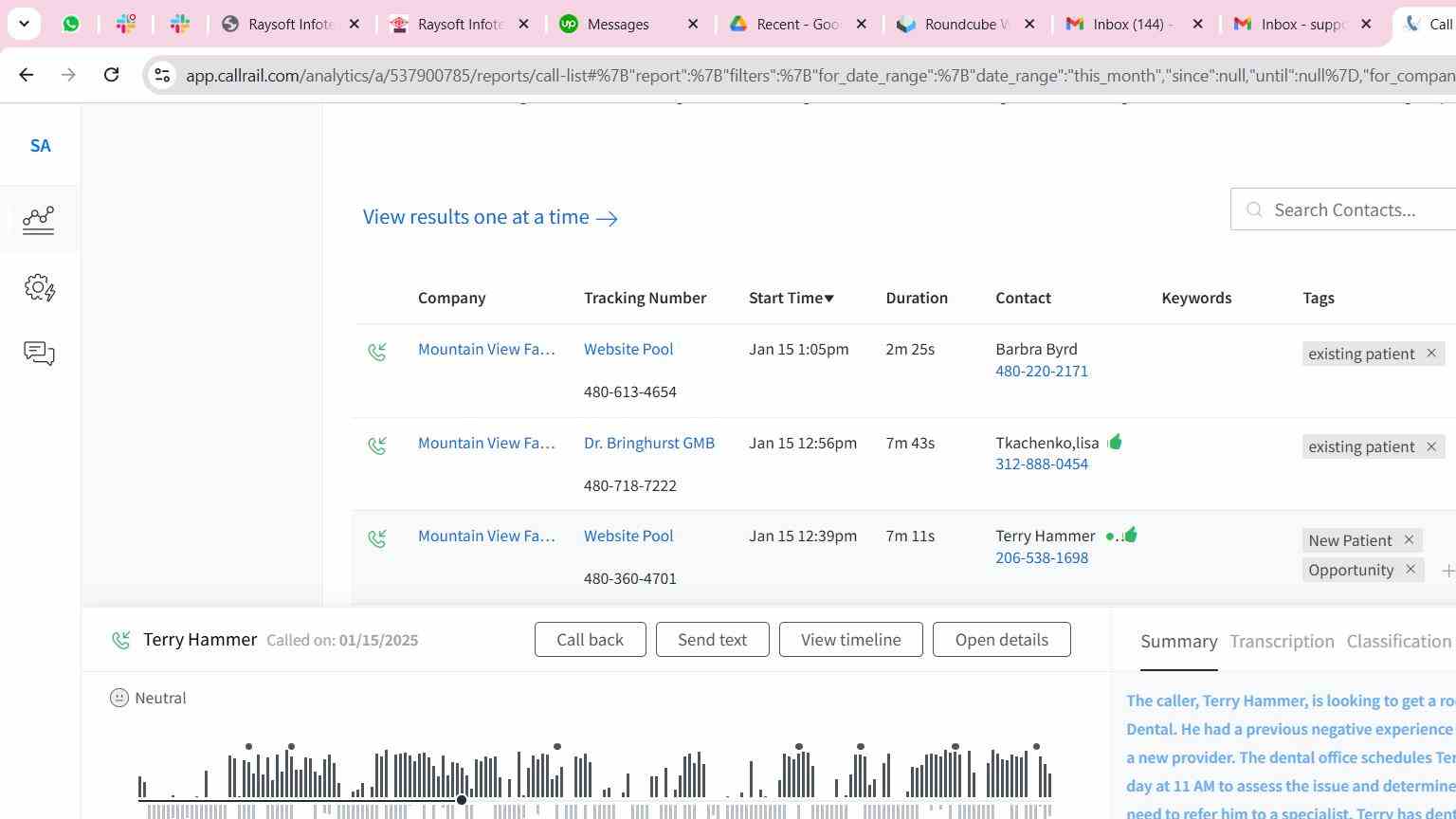Click the Neutral sentiment face icon

pos(119,698)
